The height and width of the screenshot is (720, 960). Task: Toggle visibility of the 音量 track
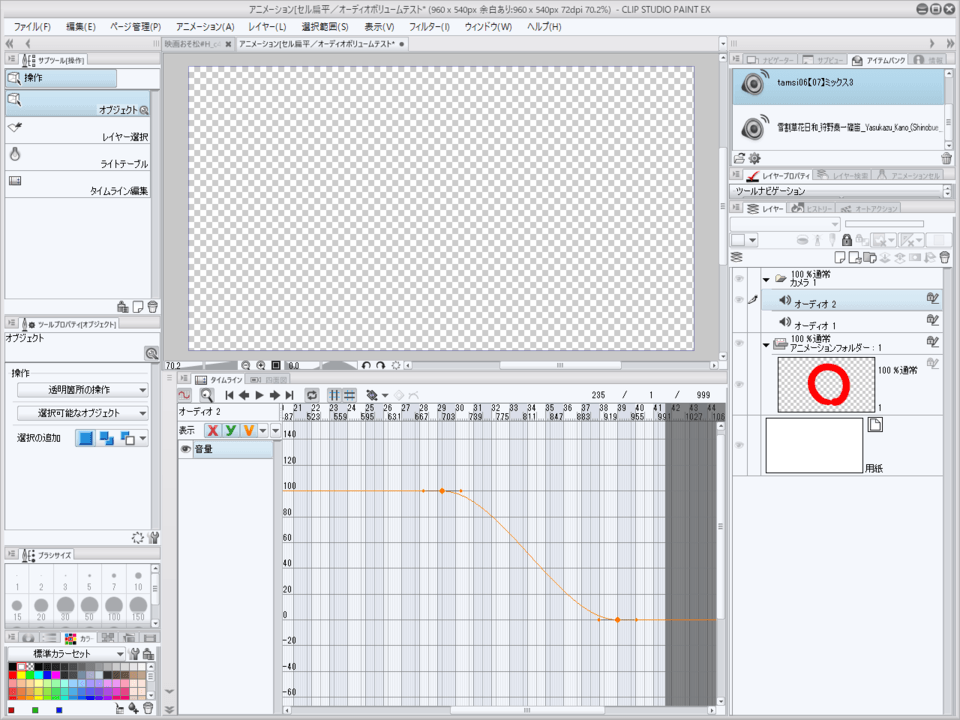186,450
